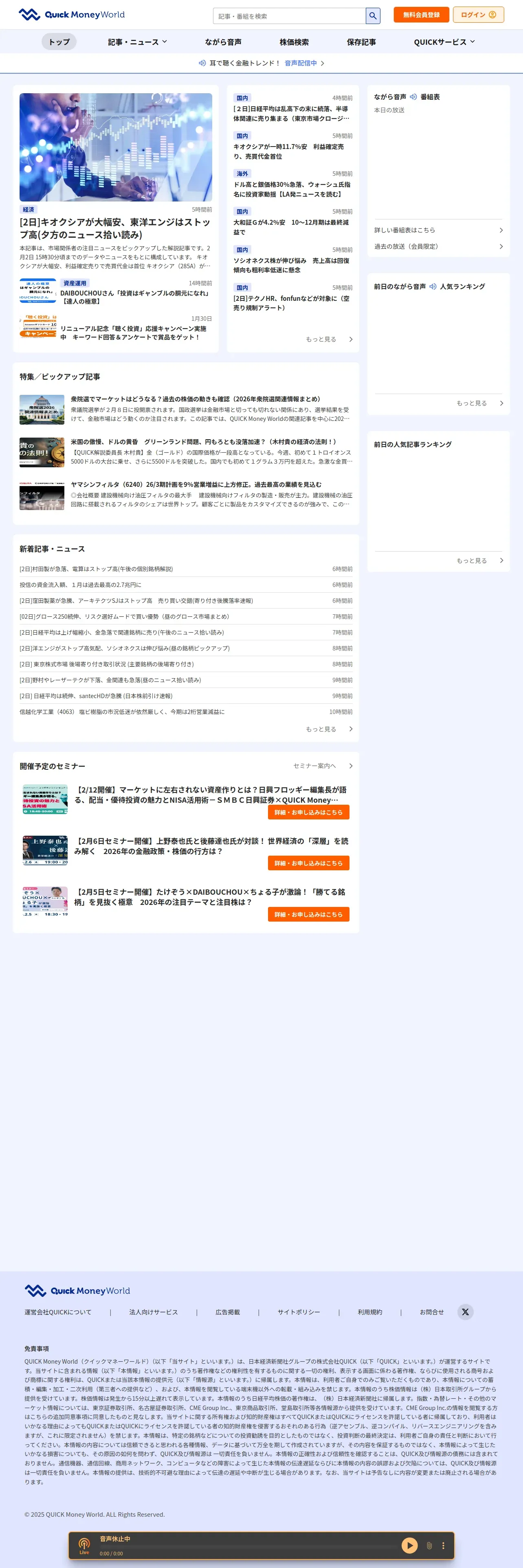Click footer link 利用規約
Image resolution: width=523 pixels, height=1568 pixels.
click(x=370, y=1312)
